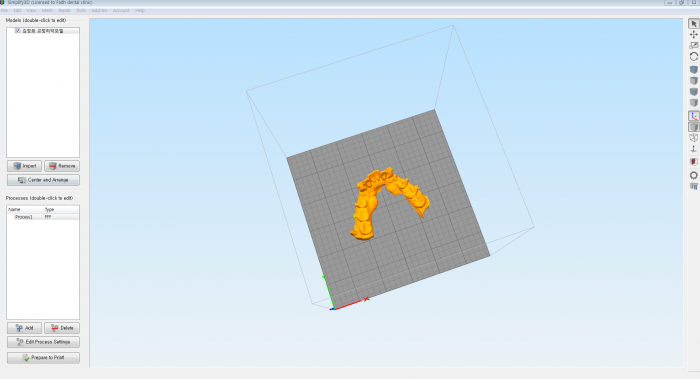Switch to the top view cube

tap(693, 81)
